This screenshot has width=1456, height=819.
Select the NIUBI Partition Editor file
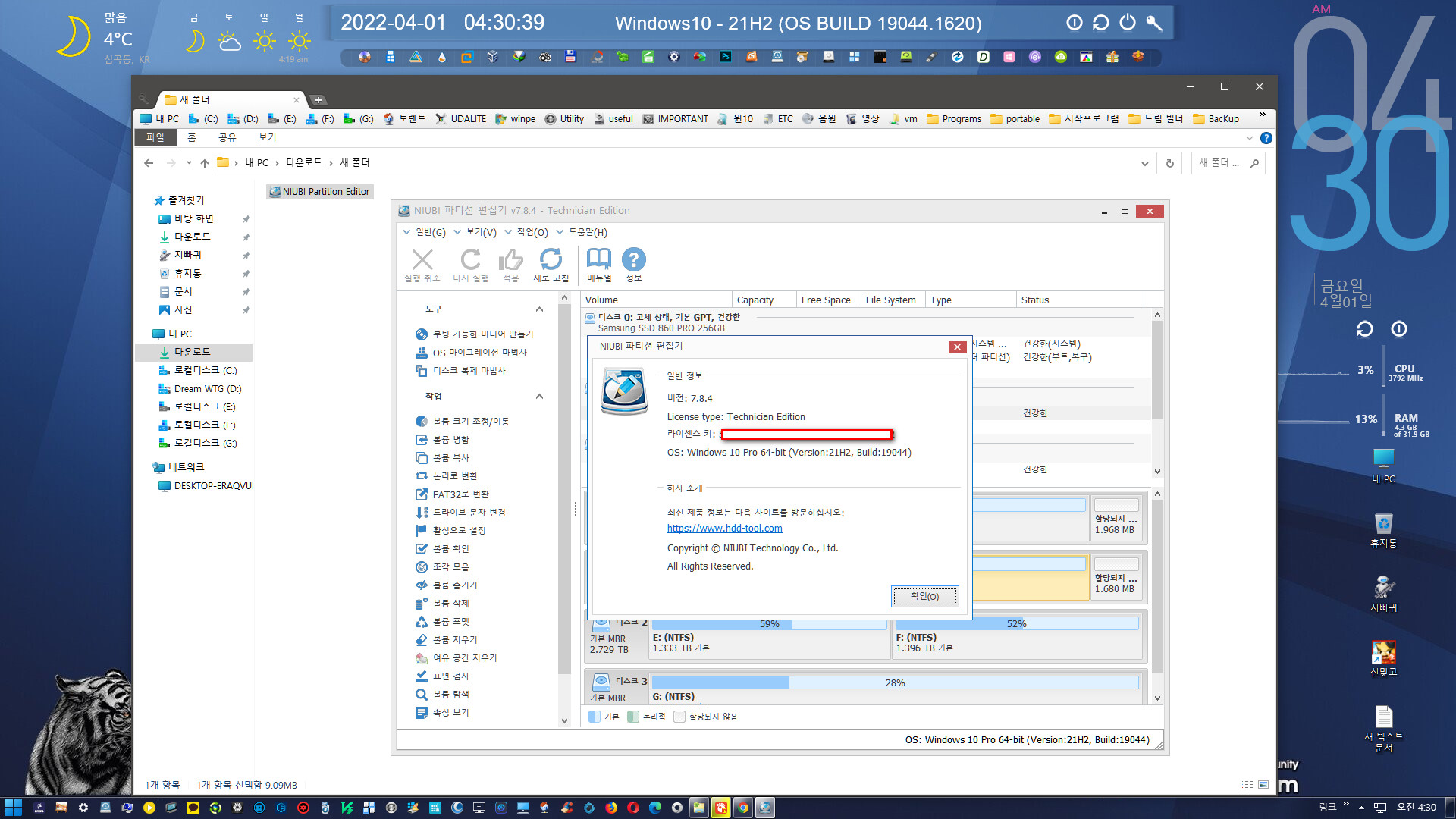tap(319, 192)
